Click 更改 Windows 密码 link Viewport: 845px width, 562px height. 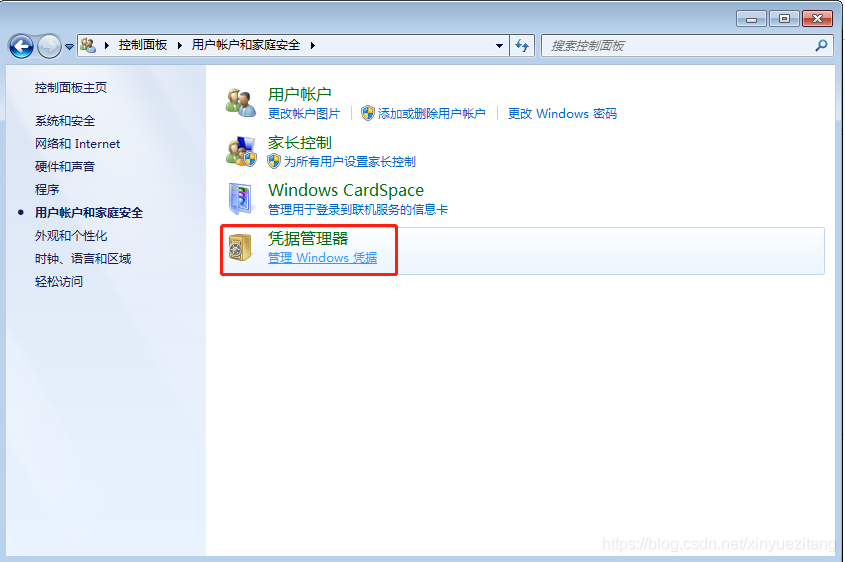563,114
